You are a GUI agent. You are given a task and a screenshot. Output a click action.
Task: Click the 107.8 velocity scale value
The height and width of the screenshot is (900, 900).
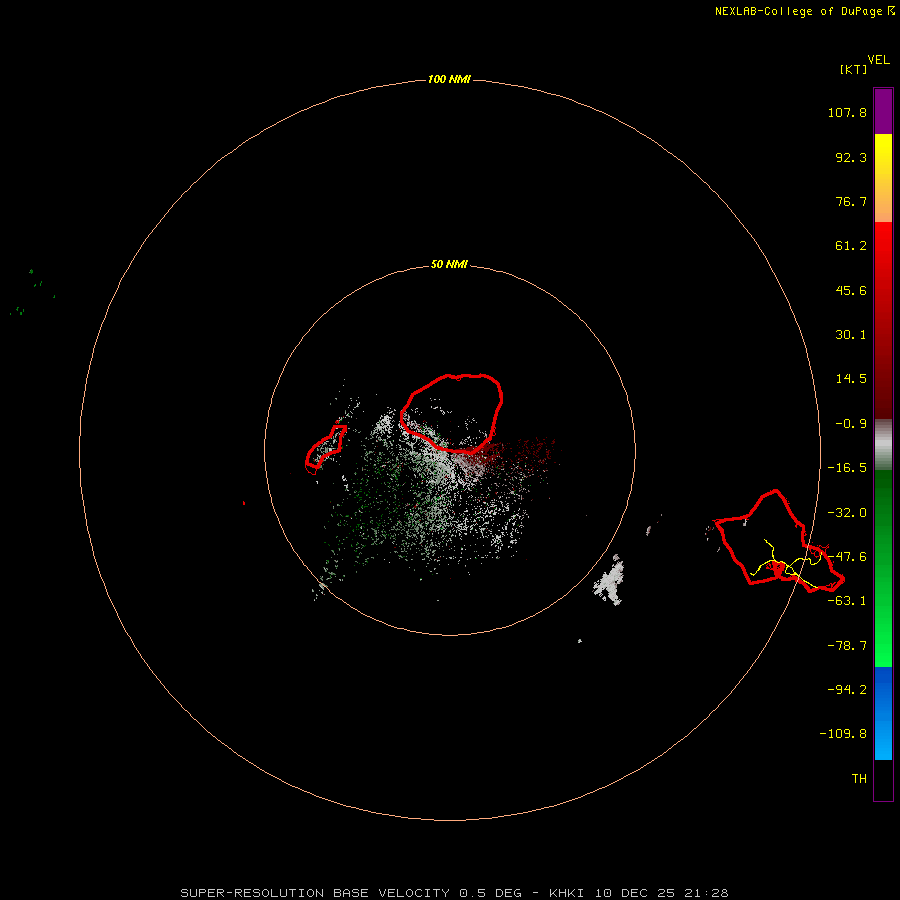(847, 112)
